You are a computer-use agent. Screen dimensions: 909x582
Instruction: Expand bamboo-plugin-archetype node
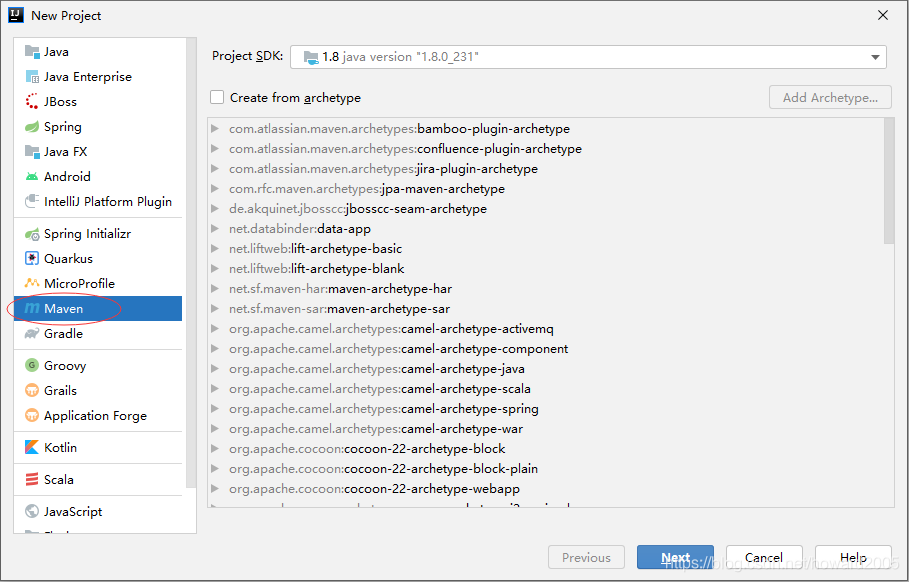(215, 129)
